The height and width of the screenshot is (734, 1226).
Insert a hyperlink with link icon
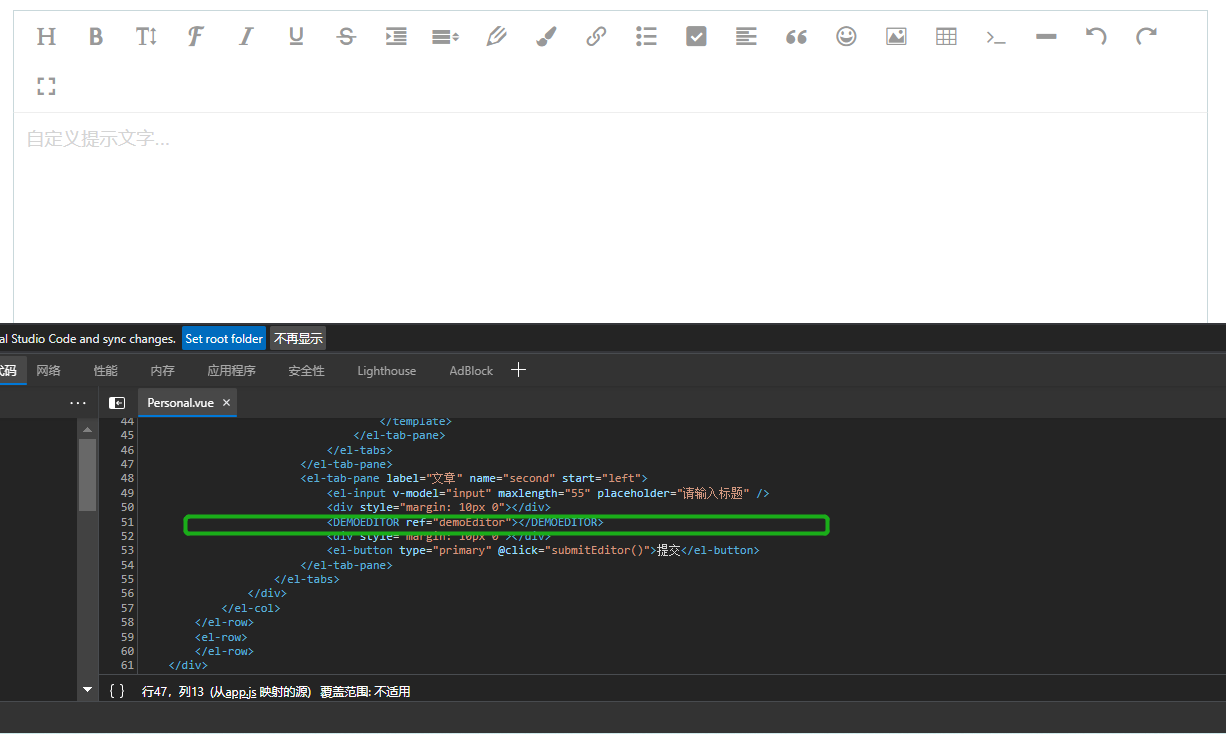point(596,37)
